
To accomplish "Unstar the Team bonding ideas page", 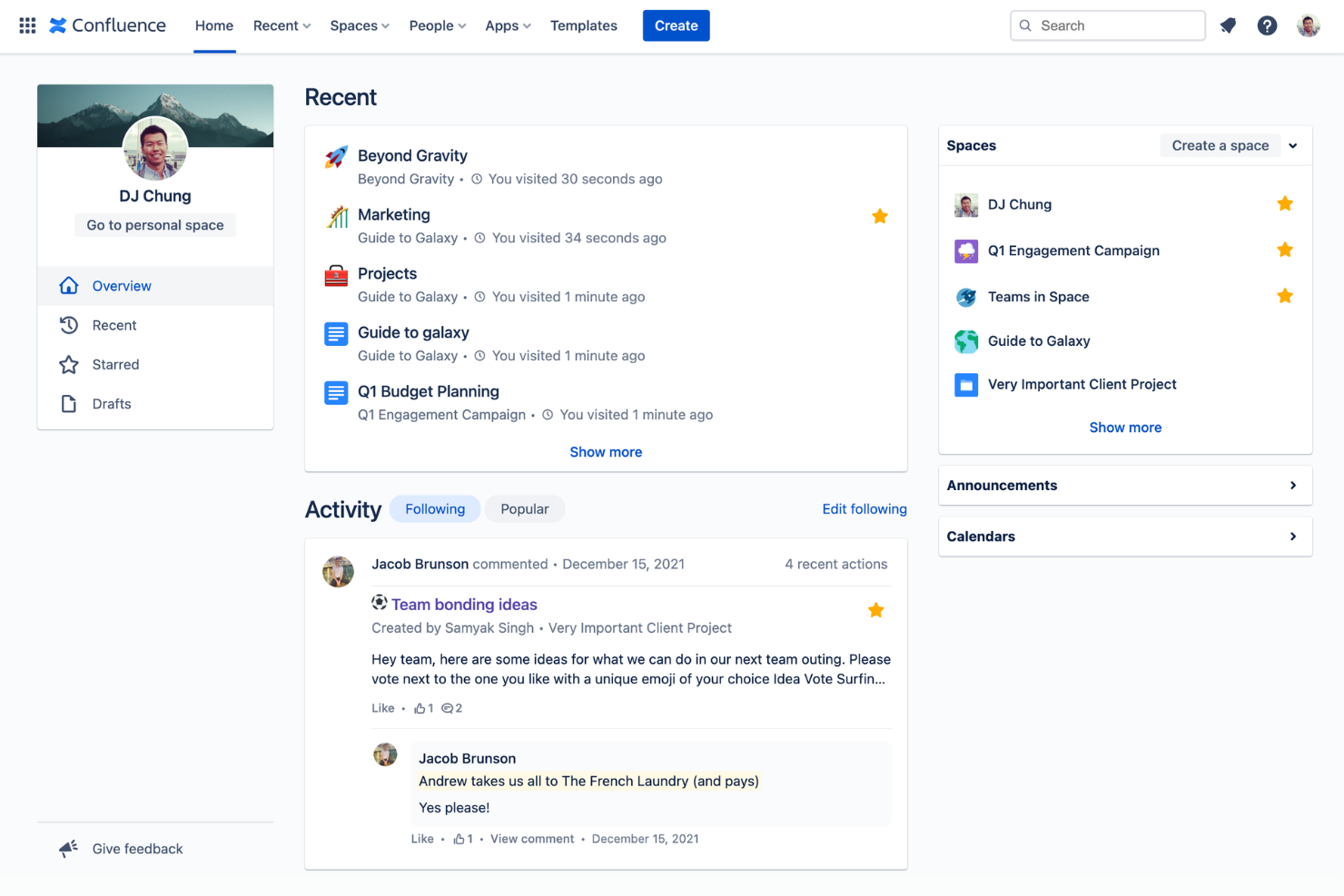I will (875, 609).
